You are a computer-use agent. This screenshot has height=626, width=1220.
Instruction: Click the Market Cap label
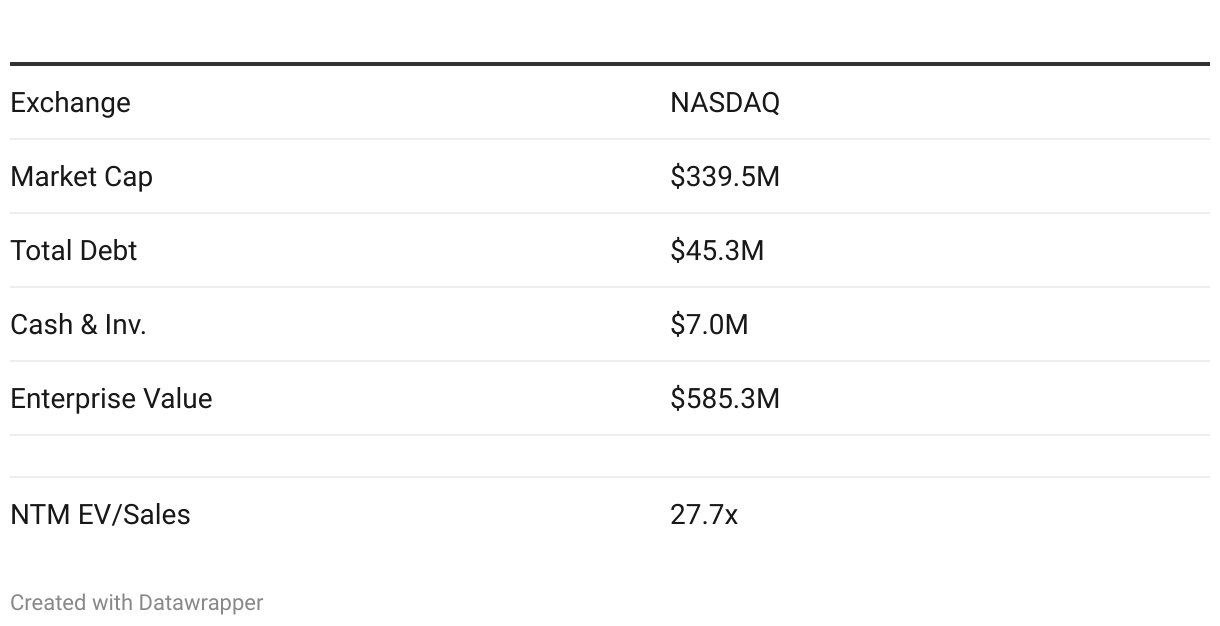tap(81, 177)
